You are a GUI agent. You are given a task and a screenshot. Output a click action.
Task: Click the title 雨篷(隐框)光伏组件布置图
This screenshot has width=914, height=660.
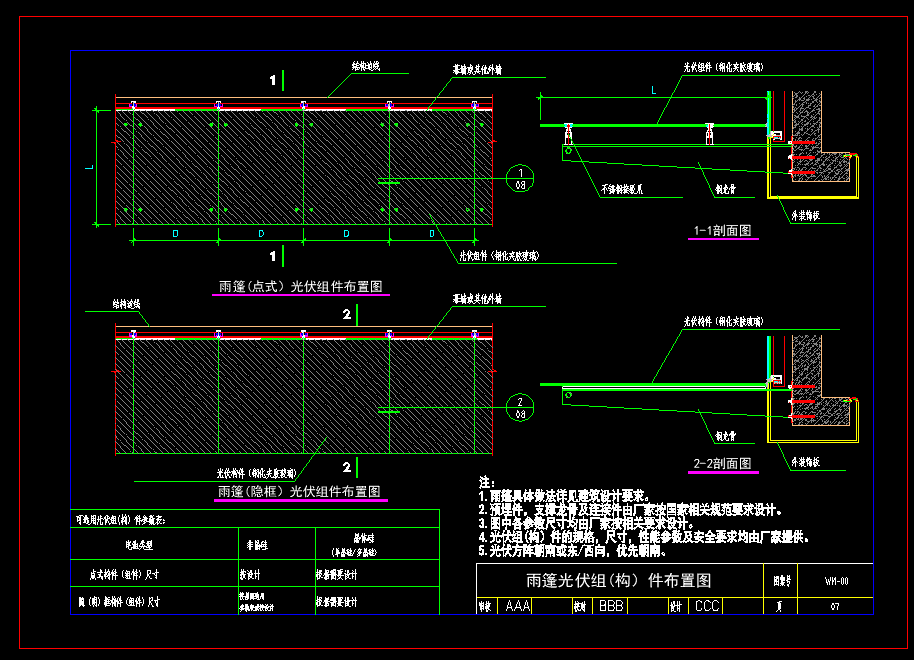point(300,492)
